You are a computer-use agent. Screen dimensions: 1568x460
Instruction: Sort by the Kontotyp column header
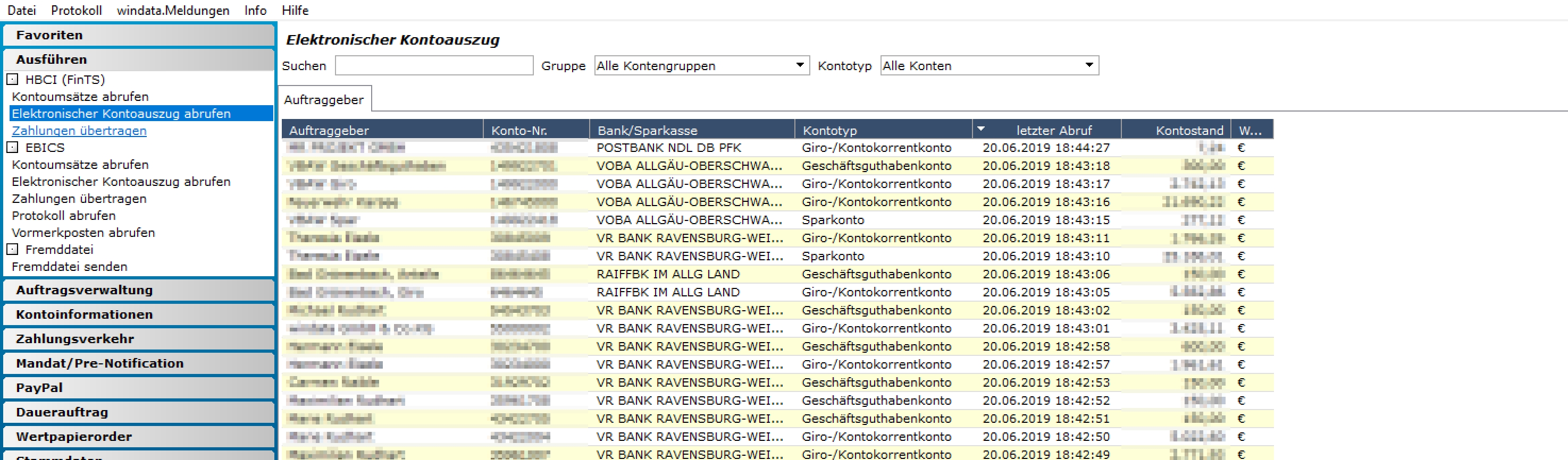click(883, 130)
